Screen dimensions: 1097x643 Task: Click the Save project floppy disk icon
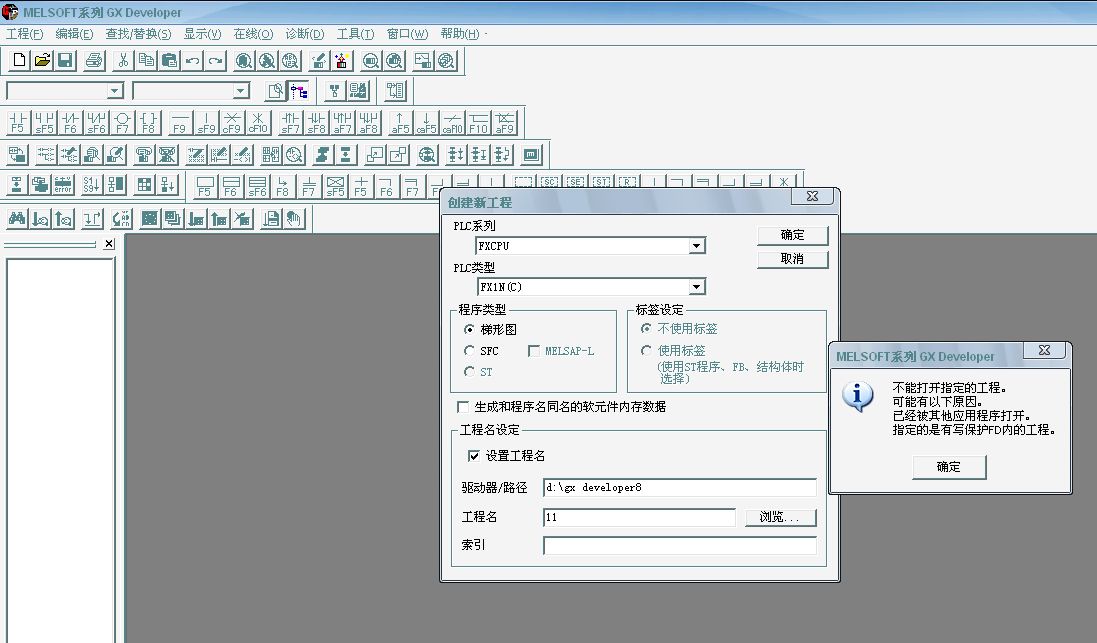[65, 61]
